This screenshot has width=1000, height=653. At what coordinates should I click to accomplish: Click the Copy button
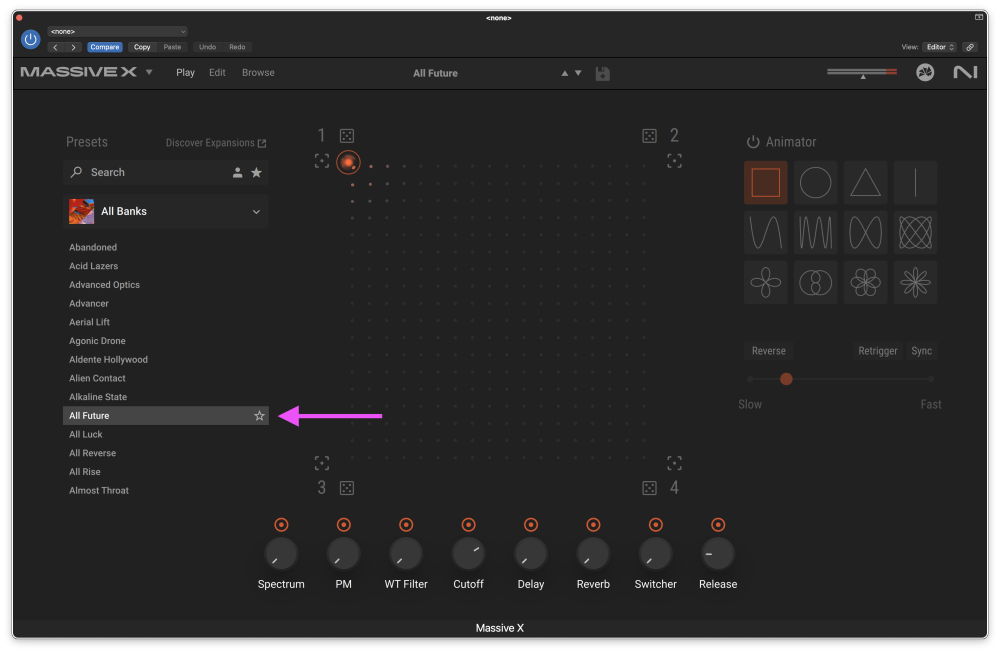(x=142, y=47)
